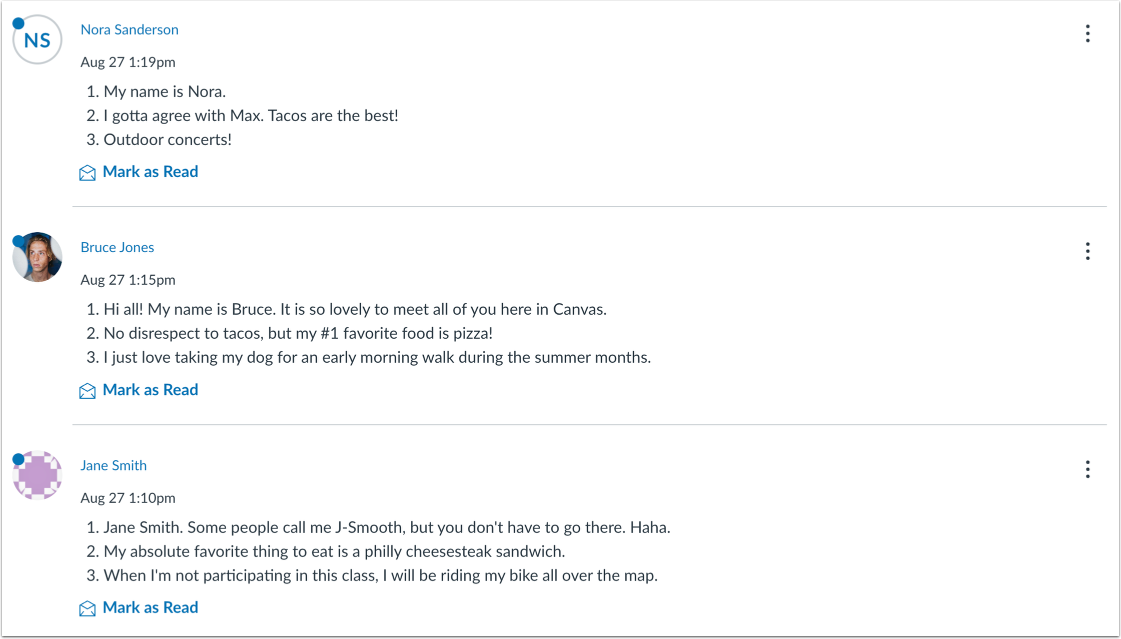The width and height of the screenshot is (1121, 639).
Task: Expand the options menu on Jane's reply
Action: click(1087, 469)
